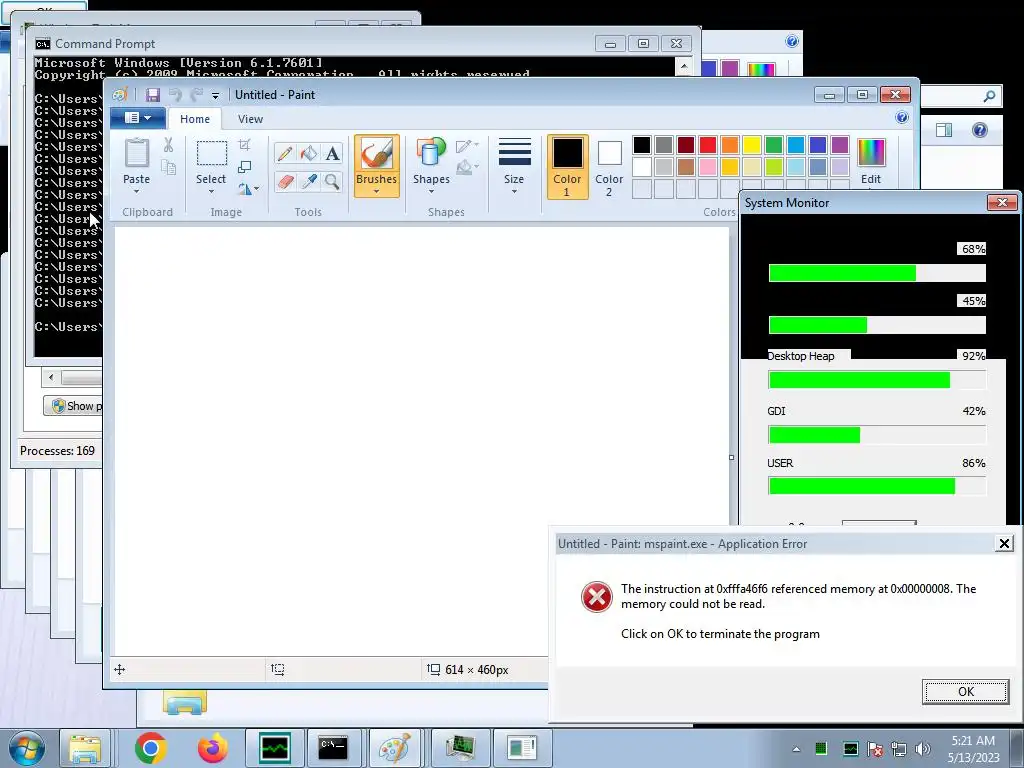This screenshot has width=1024, height=768.
Task: Click the Redo arrow in quick access toolbar
Action: pos(196,95)
